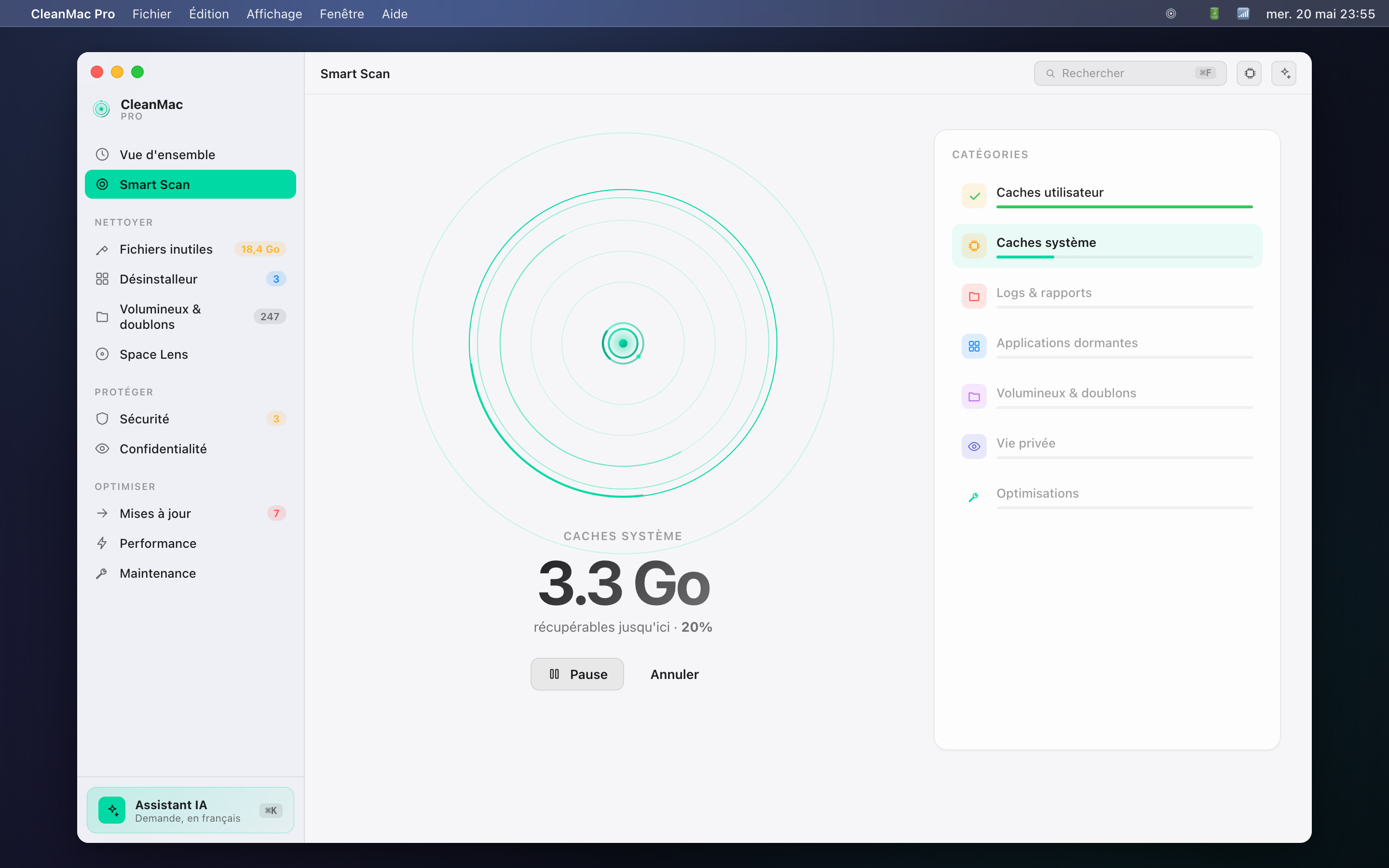The image size is (1389, 868).
Task: Click the Fichiers inutiles broom icon
Action: (x=102, y=249)
